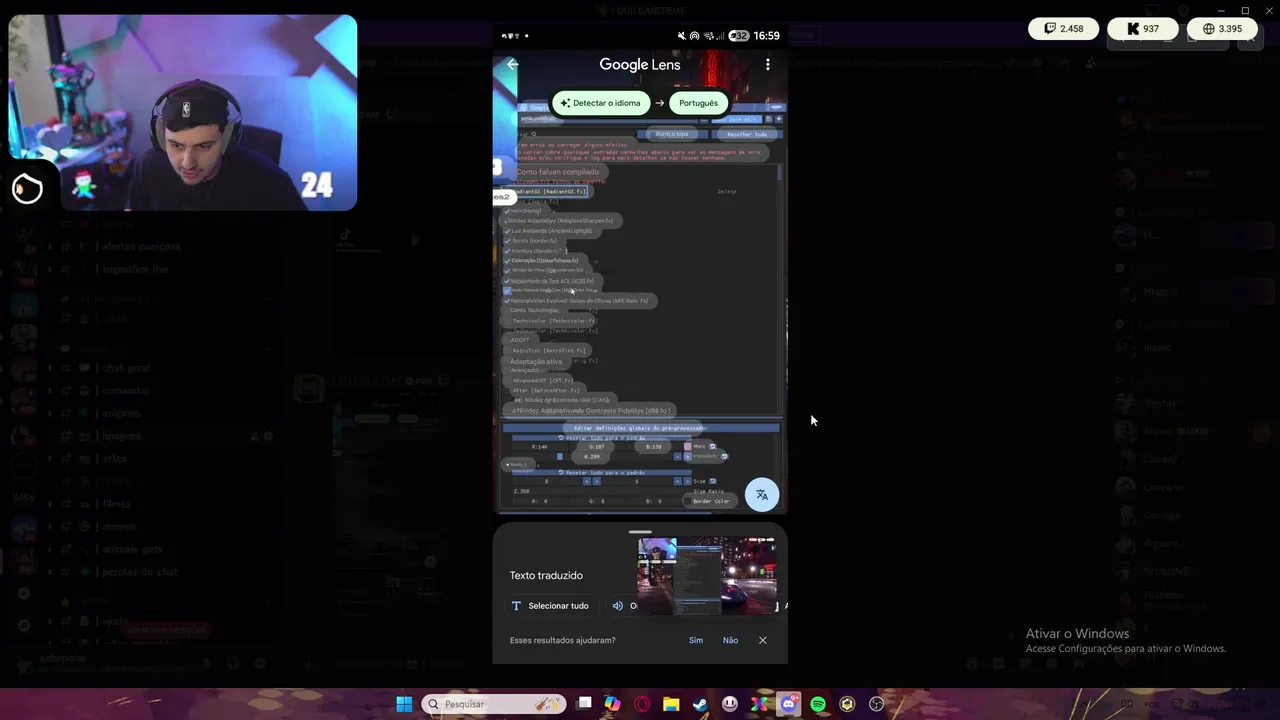Open Spotify from taskbar

tap(818, 704)
